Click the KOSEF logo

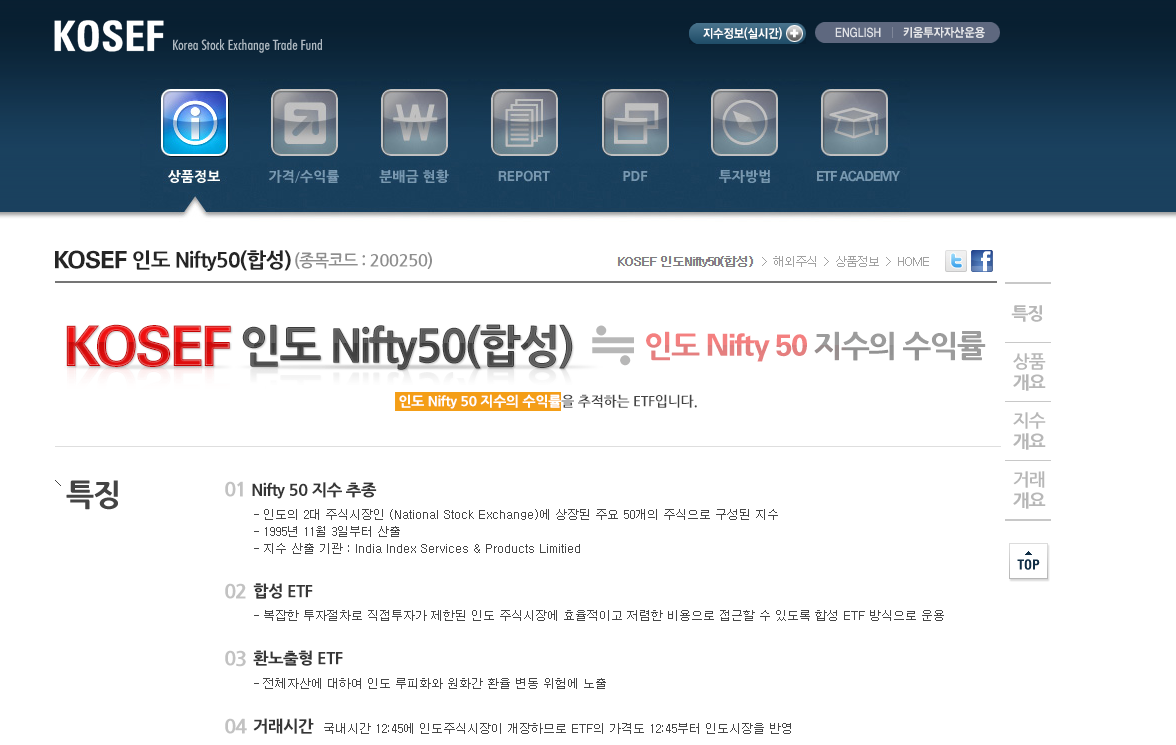click(x=109, y=36)
